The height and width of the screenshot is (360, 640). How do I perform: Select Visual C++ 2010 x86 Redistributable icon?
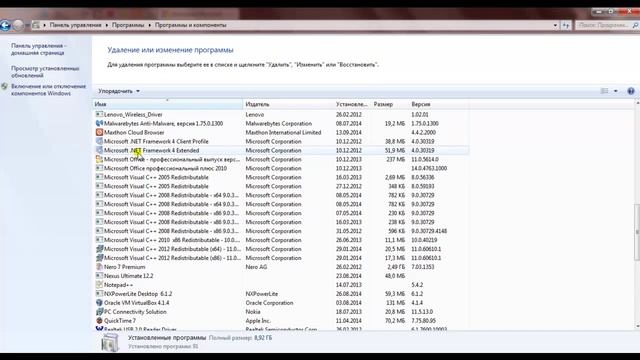tap(99, 240)
